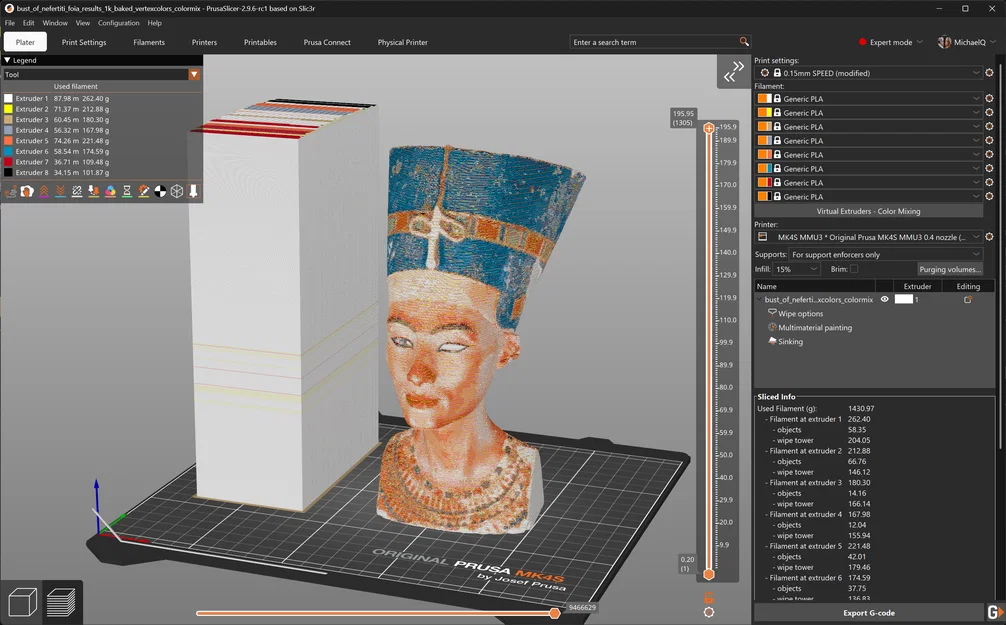Open slider settings cog below vertical slider
Screen dimensions: 1006x625
pyautogui.click(x=708, y=612)
